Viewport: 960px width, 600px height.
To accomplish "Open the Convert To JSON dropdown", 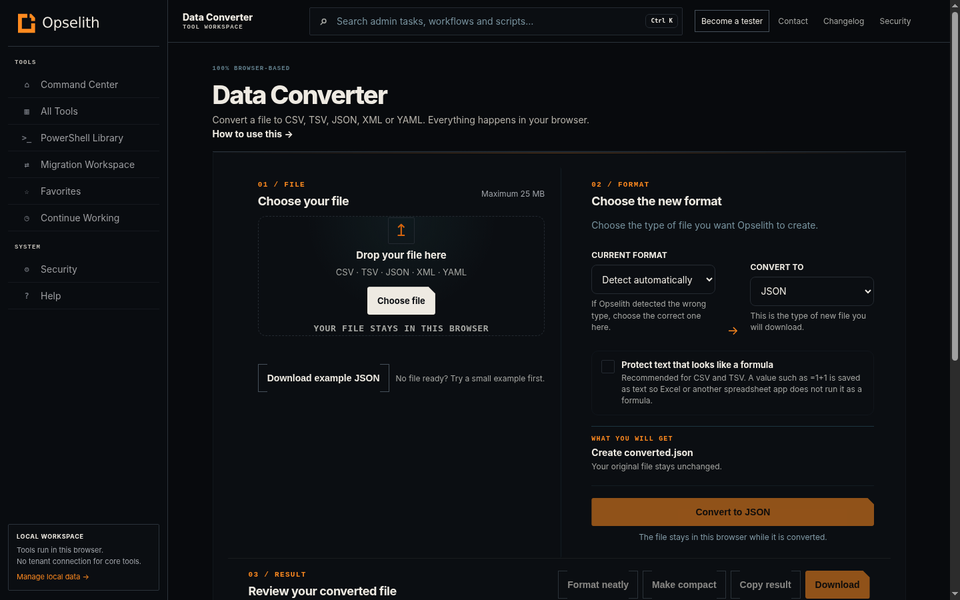I will click(x=811, y=291).
